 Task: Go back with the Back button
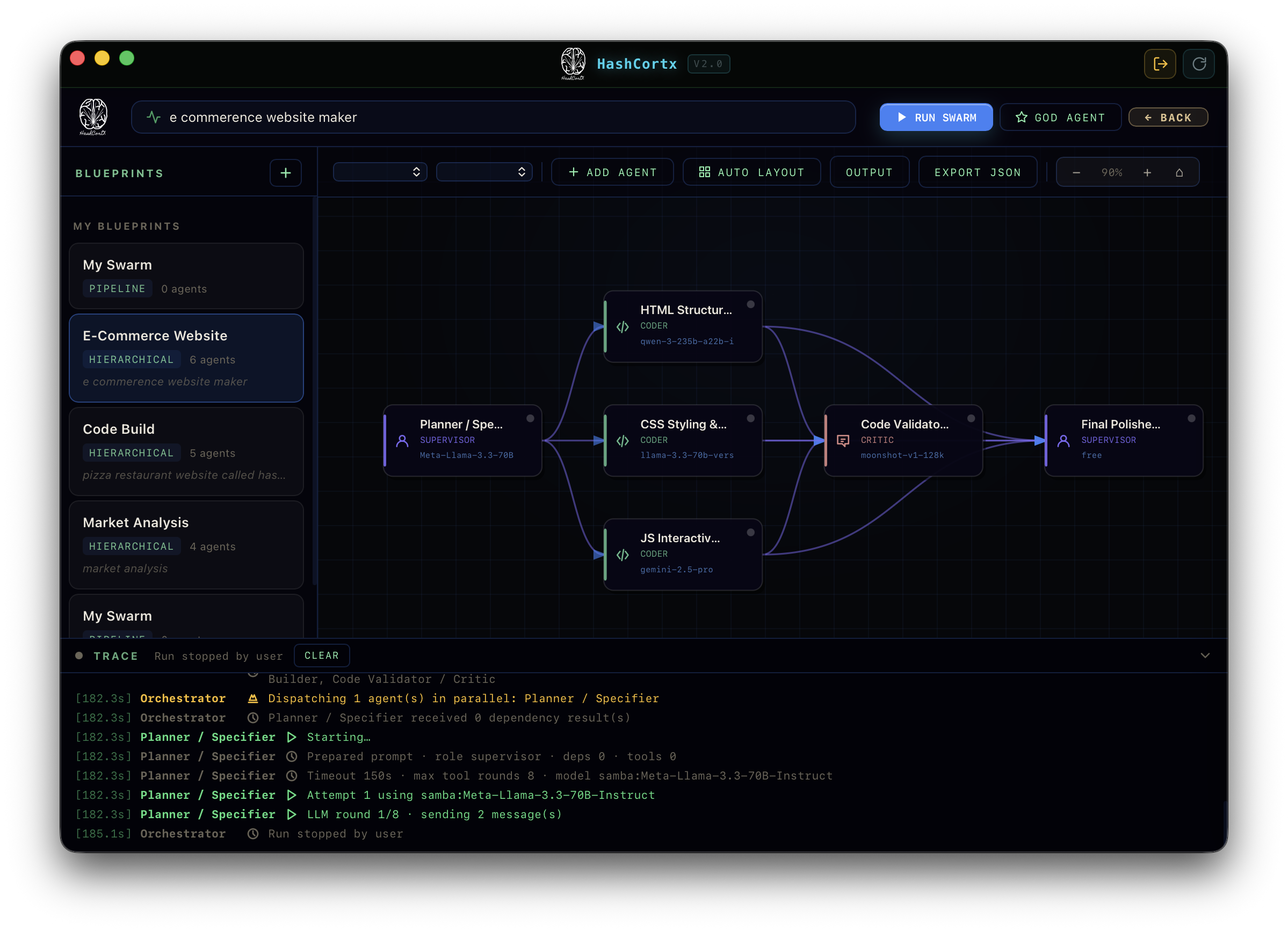point(1167,118)
